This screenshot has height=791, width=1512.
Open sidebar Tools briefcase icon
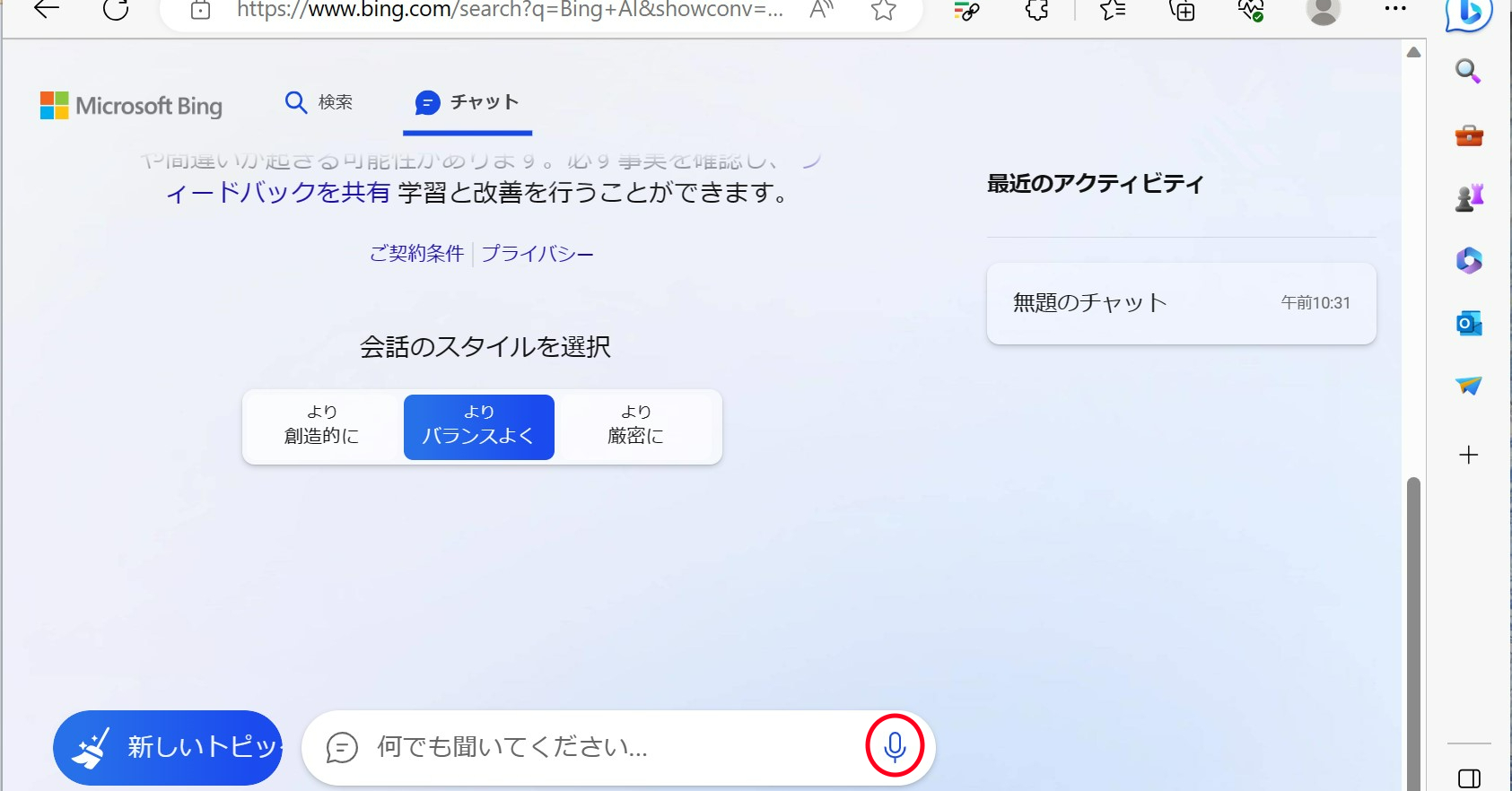1469,135
